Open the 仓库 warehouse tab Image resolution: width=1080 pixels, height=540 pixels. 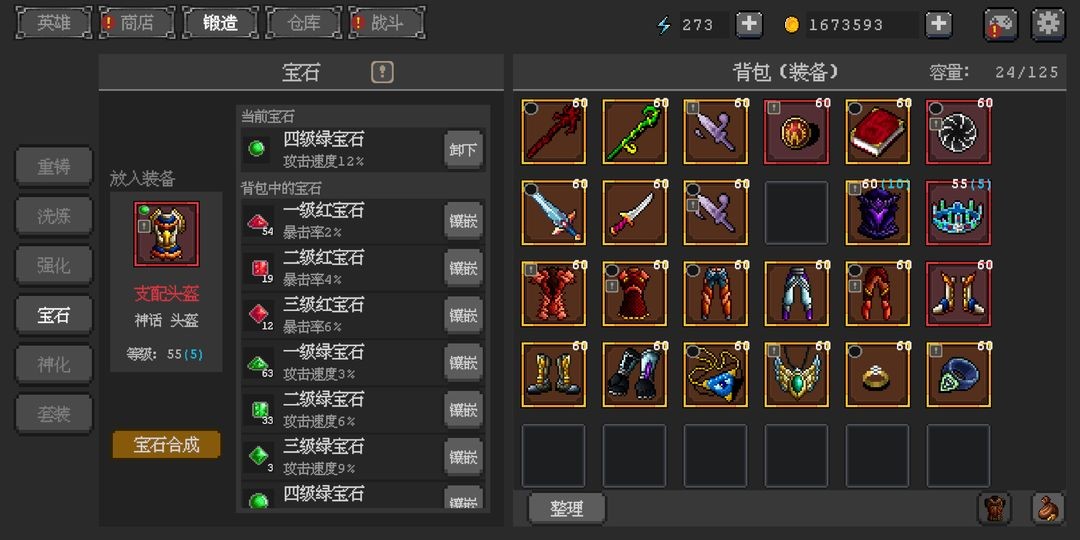(304, 23)
